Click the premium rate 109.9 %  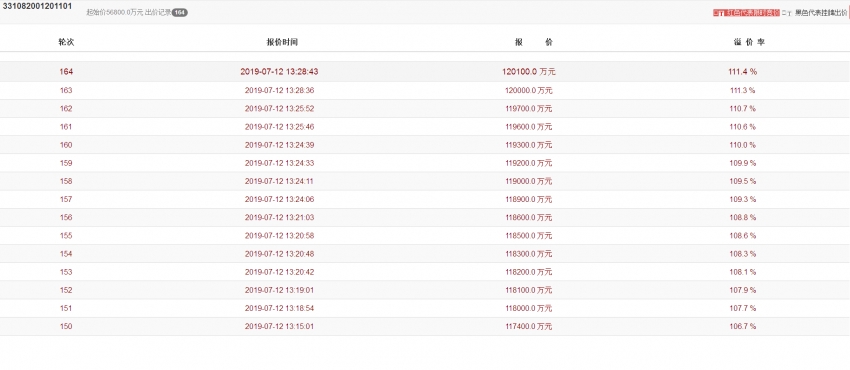743,163
